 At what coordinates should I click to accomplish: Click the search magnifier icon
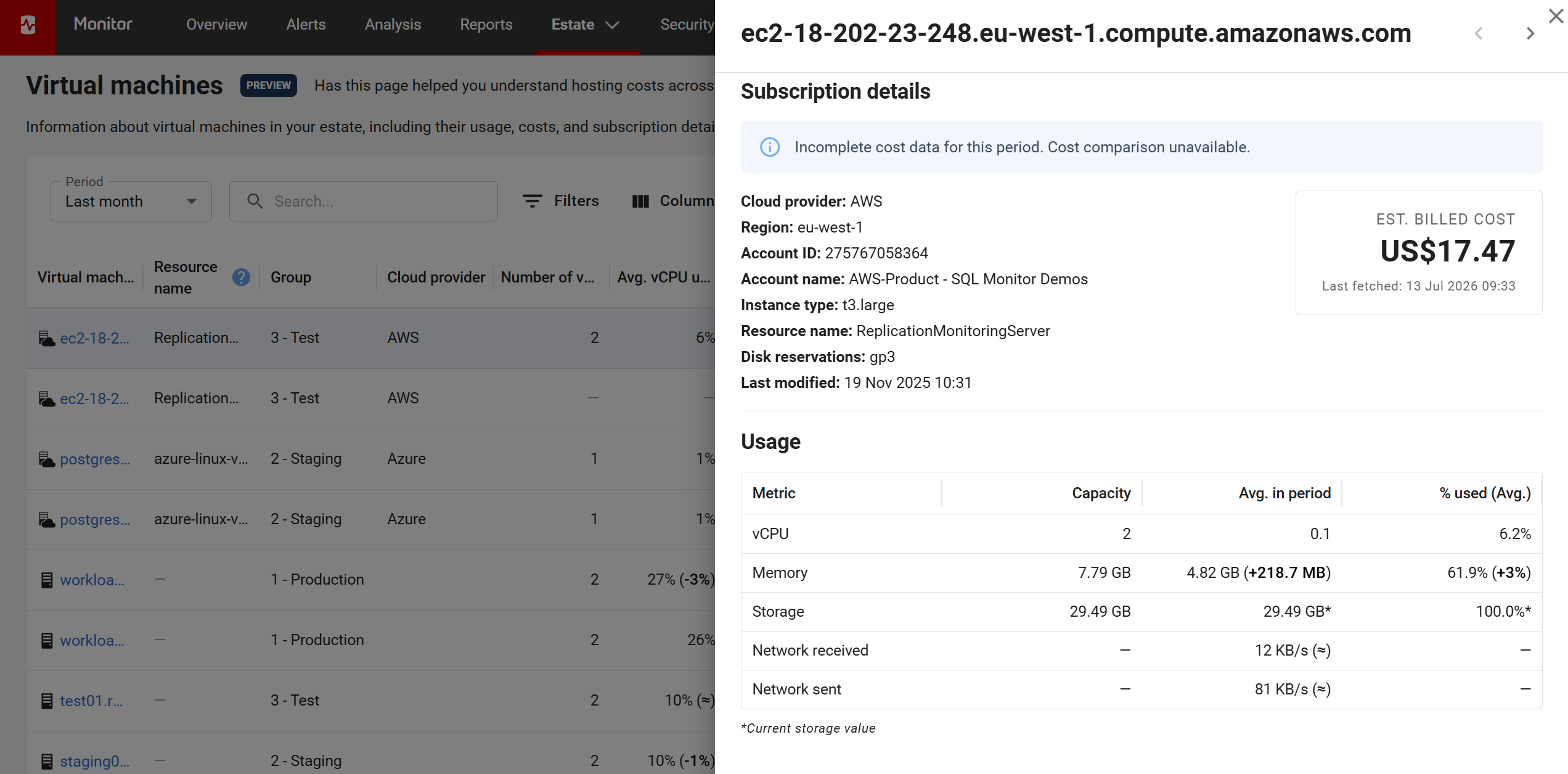click(x=255, y=201)
